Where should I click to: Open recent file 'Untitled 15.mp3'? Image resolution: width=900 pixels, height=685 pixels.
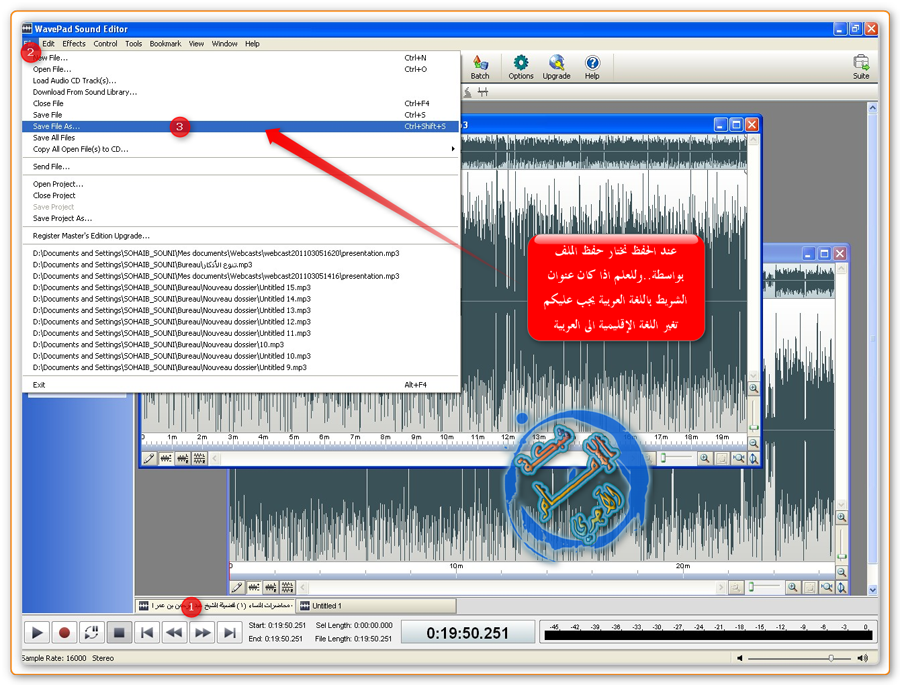[x=172, y=287]
